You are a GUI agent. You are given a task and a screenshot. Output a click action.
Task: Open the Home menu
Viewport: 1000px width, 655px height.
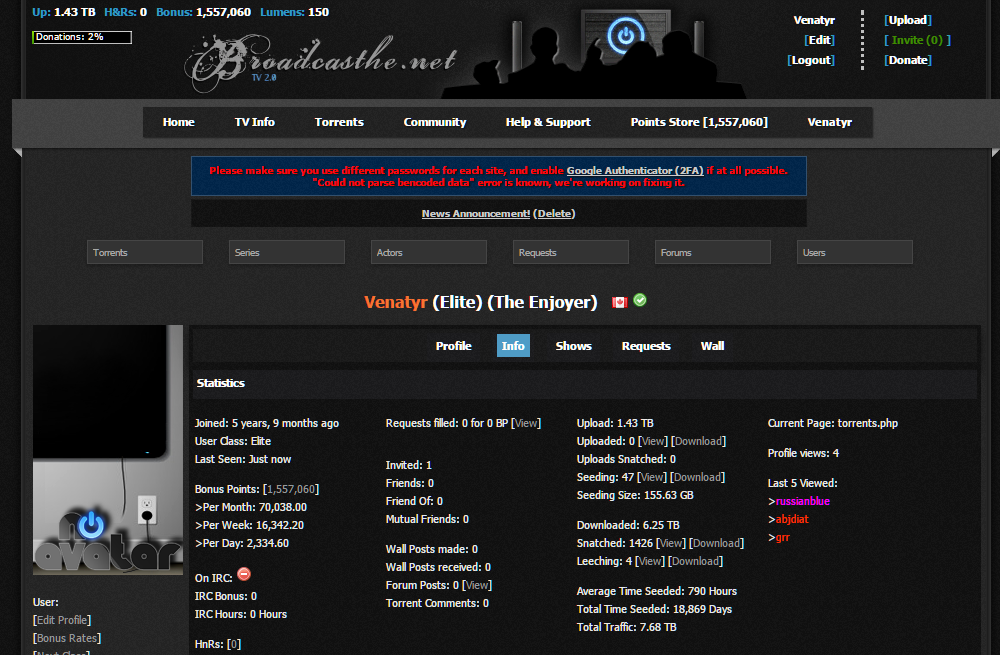tap(179, 122)
